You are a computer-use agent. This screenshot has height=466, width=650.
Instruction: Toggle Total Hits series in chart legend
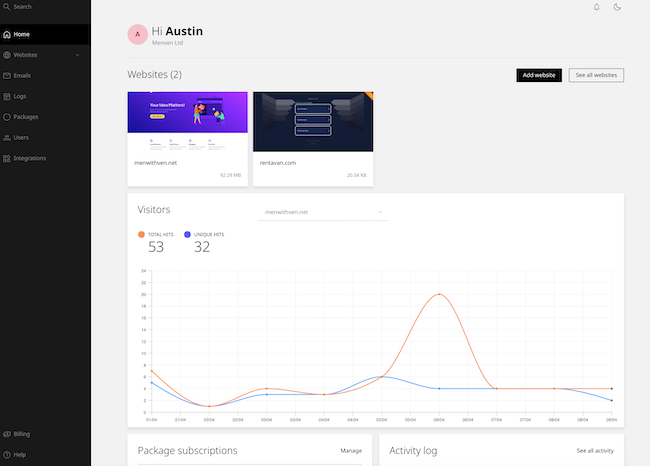141,234
